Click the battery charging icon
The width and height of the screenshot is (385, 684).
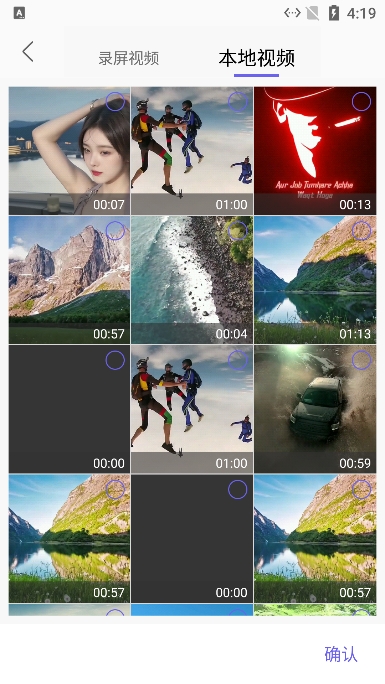tap(334, 13)
